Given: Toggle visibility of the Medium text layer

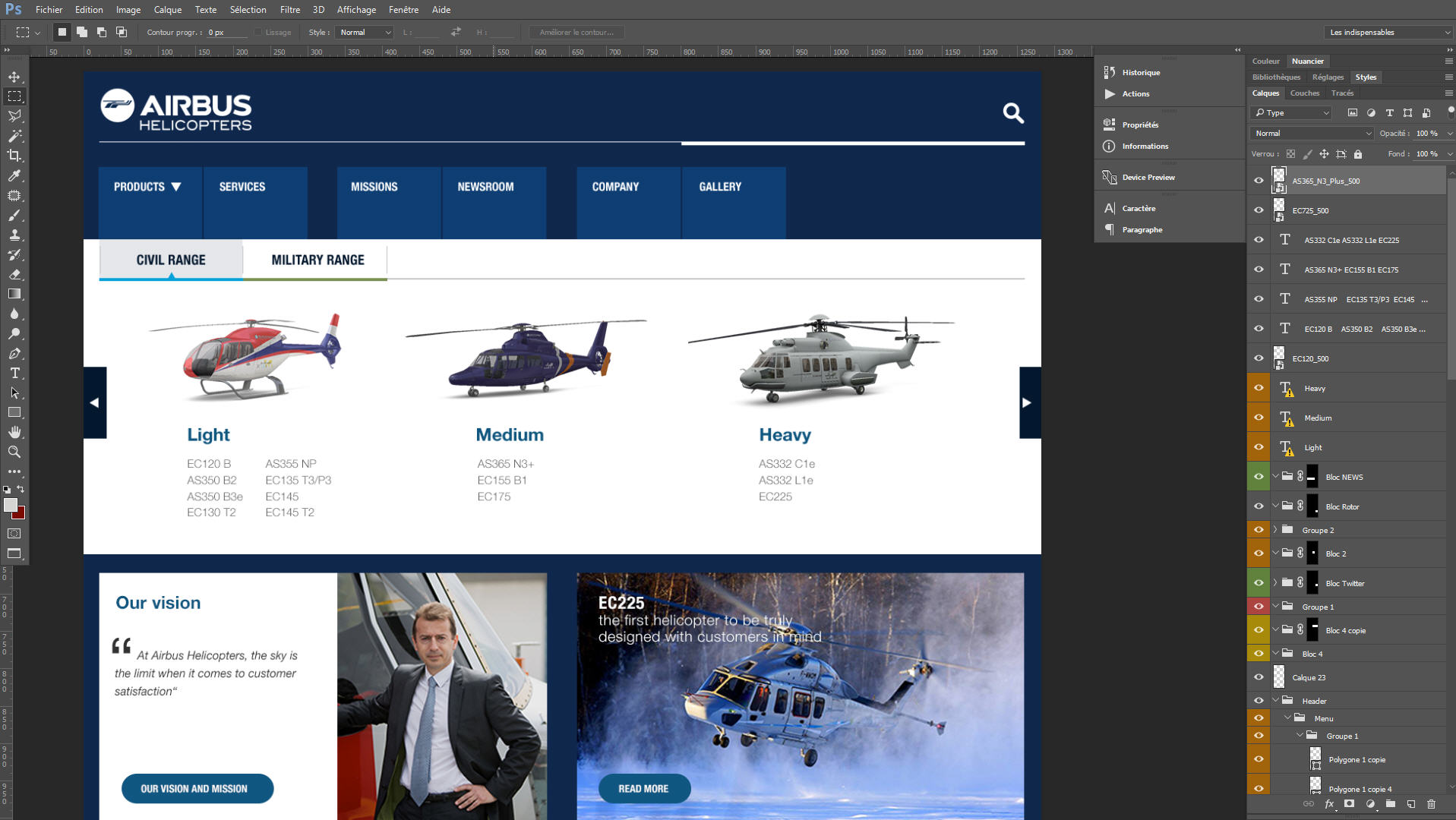Looking at the screenshot, I should [1259, 418].
